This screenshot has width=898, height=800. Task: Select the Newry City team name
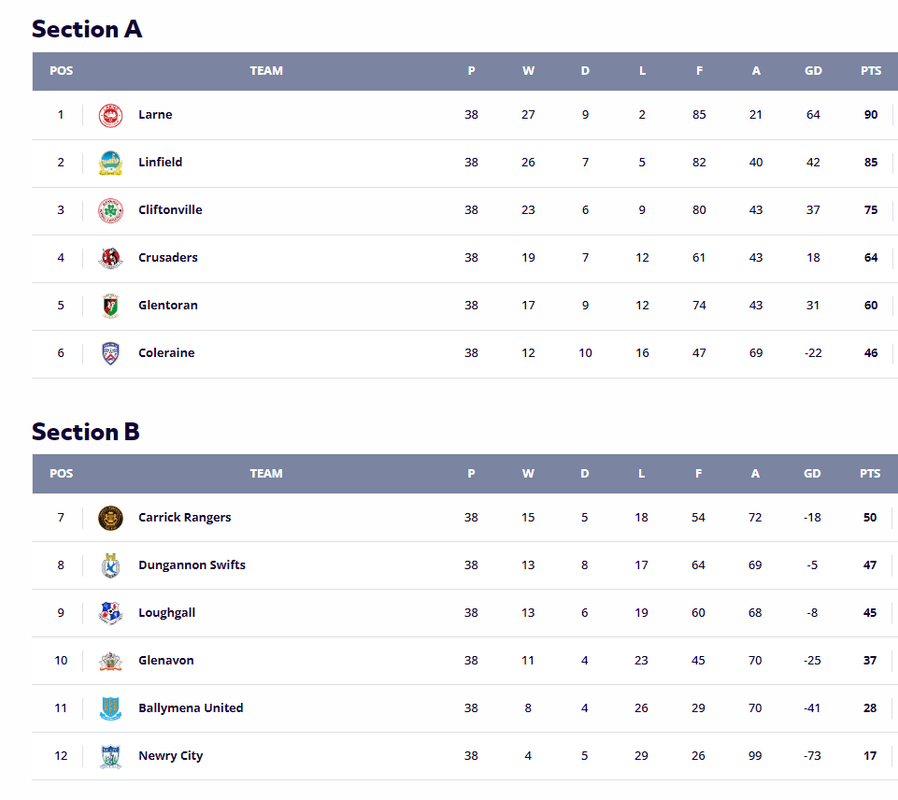171,756
